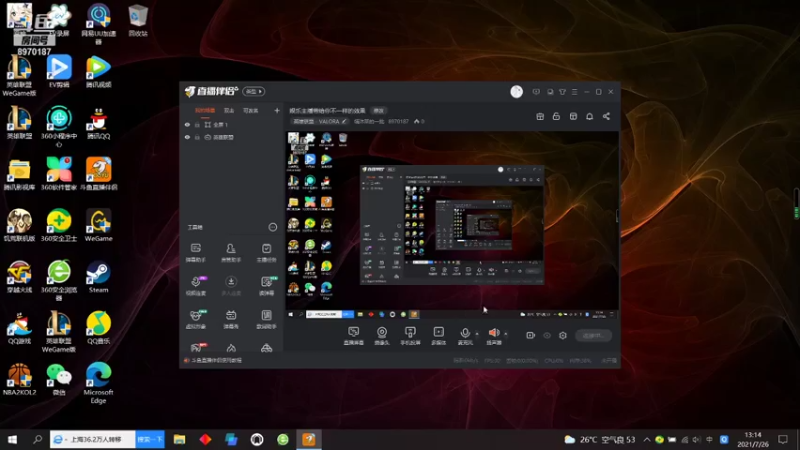Open the 主播任务 checklist tool
This screenshot has width=800, height=450.
266,253
